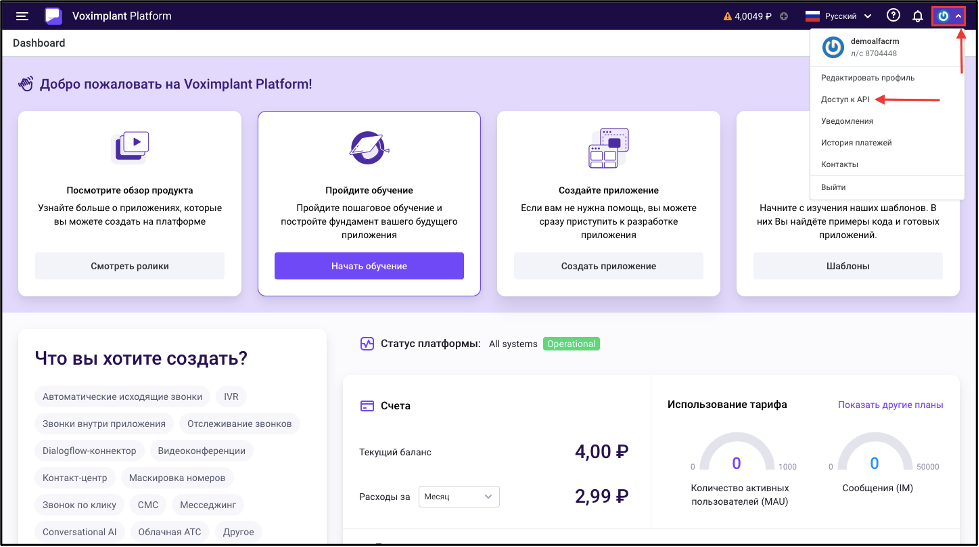
Task: Select Звонок по клику tag
Action: tap(79, 505)
